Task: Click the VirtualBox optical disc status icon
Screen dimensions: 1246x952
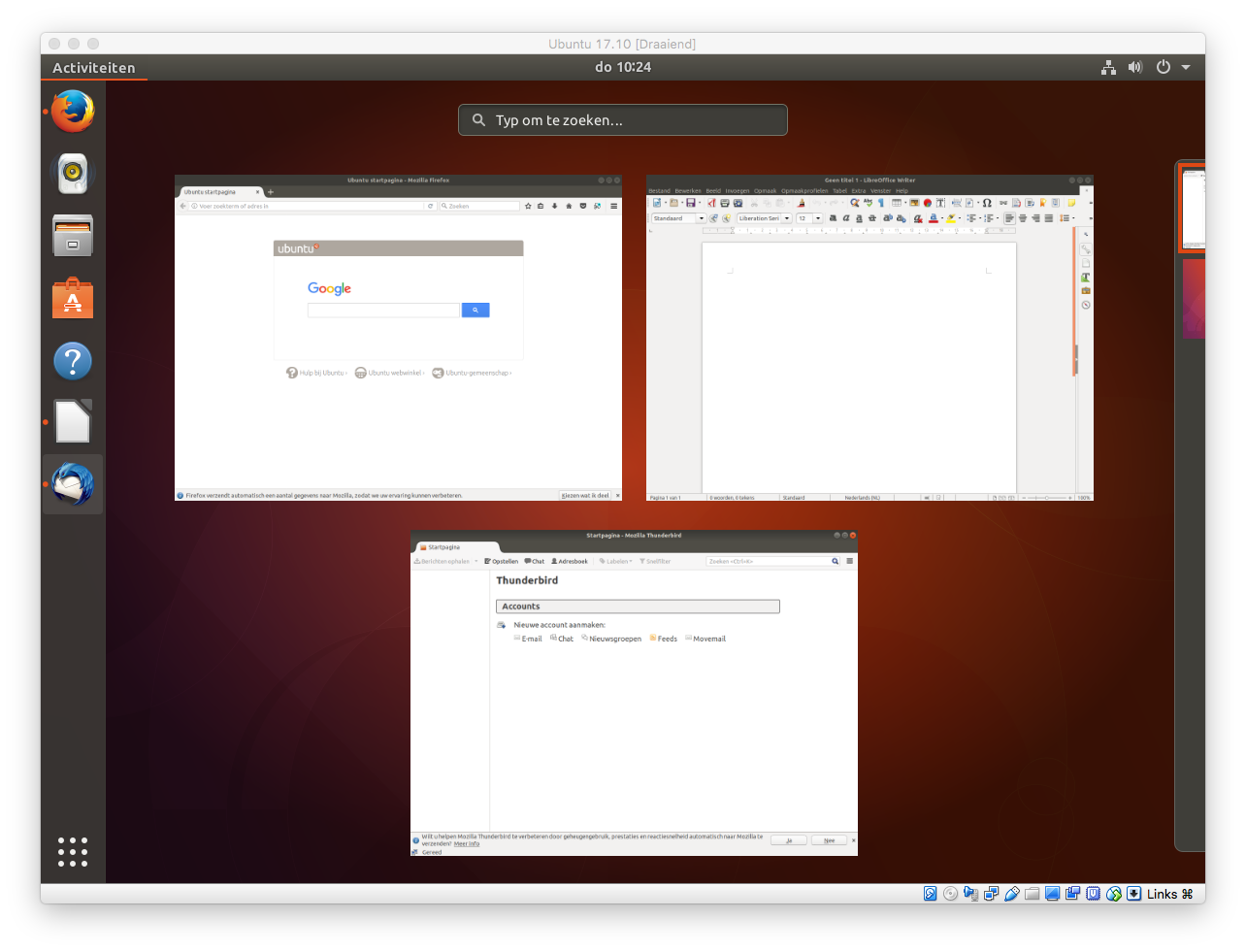Action: coord(951,894)
